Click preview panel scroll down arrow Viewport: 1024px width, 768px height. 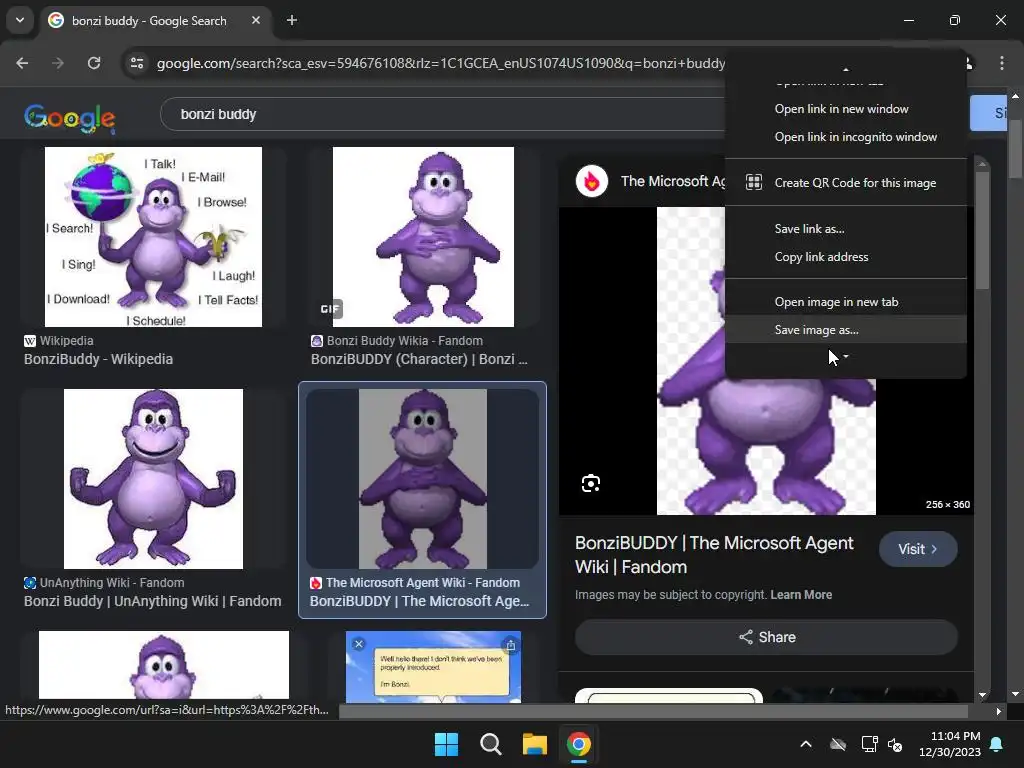click(x=982, y=696)
